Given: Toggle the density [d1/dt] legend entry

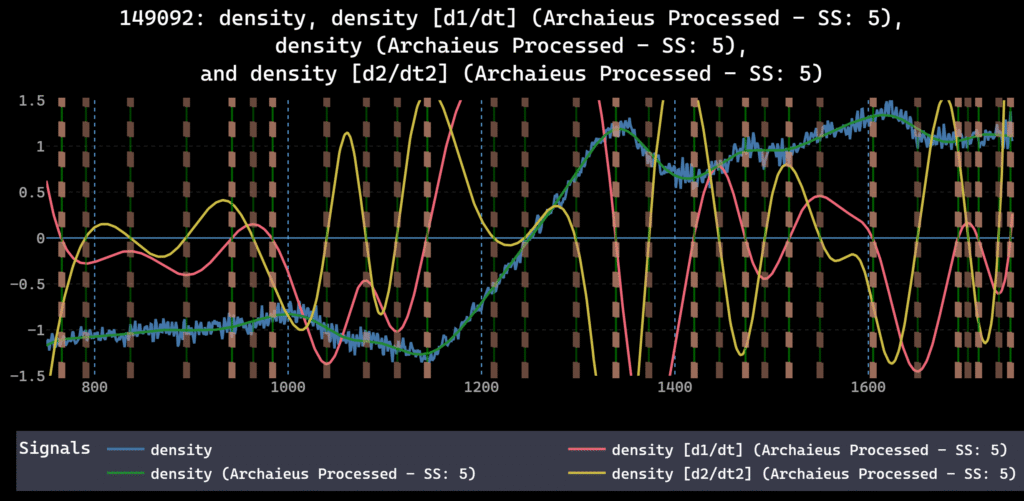Looking at the screenshot, I should (807, 450).
